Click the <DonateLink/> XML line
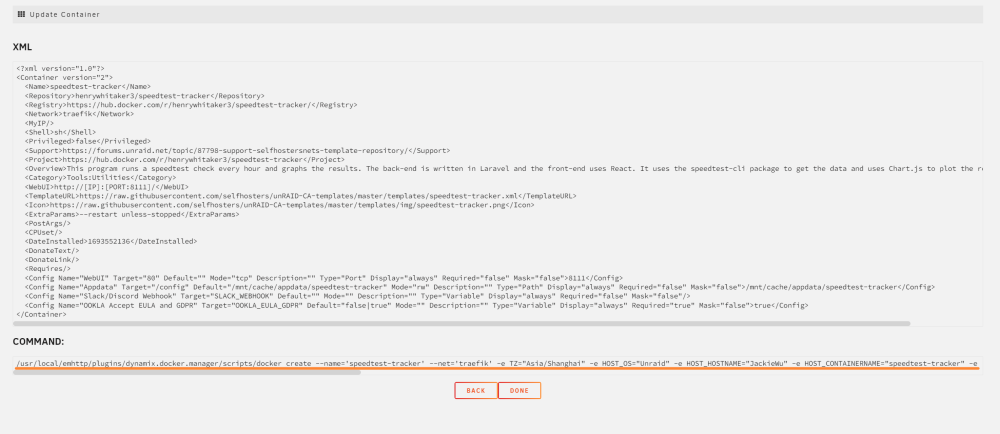 (x=52, y=260)
